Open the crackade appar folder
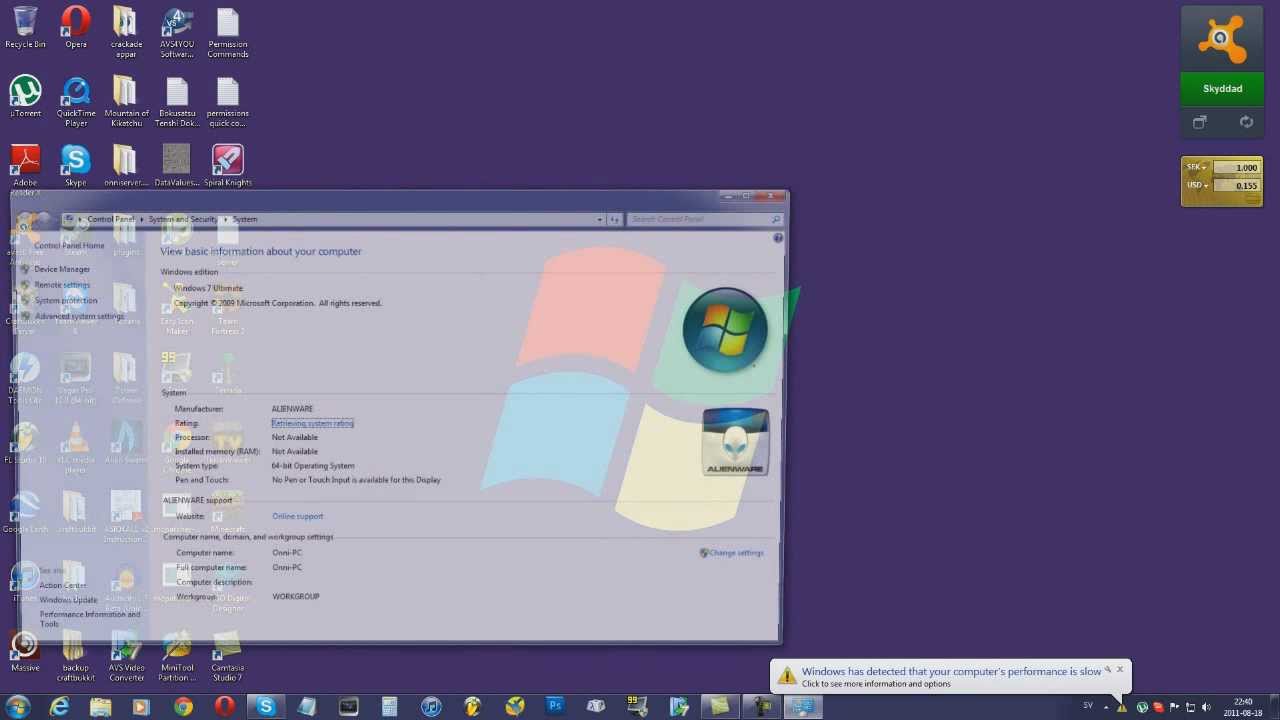The image size is (1280, 720). tap(126, 32)
